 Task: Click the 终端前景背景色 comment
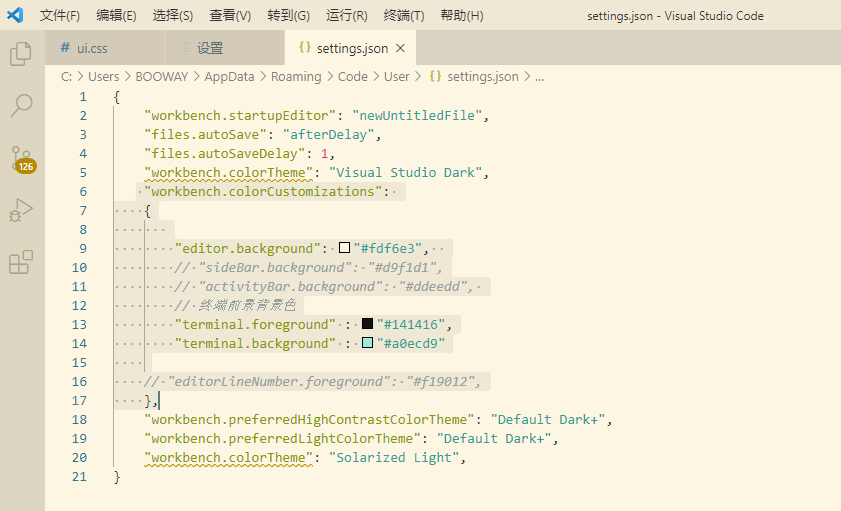click(x=235, y=306)
